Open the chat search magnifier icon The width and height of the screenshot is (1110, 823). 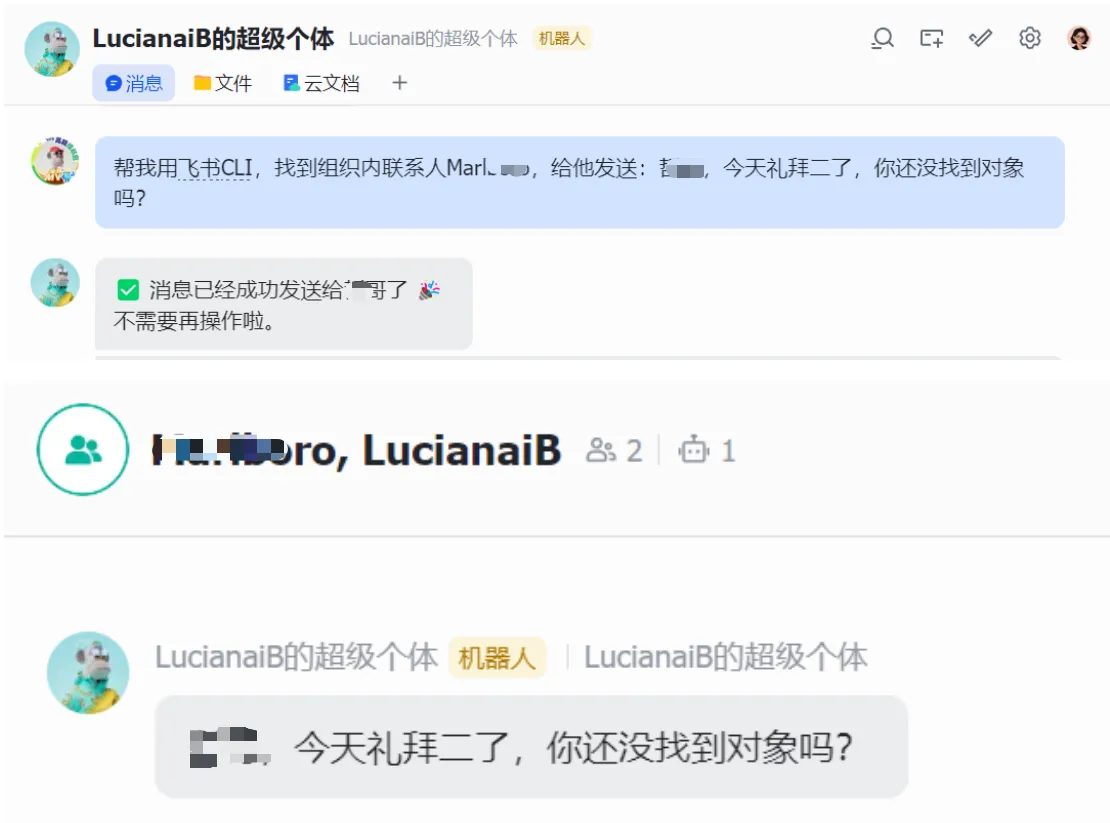(x=882, y=38)
